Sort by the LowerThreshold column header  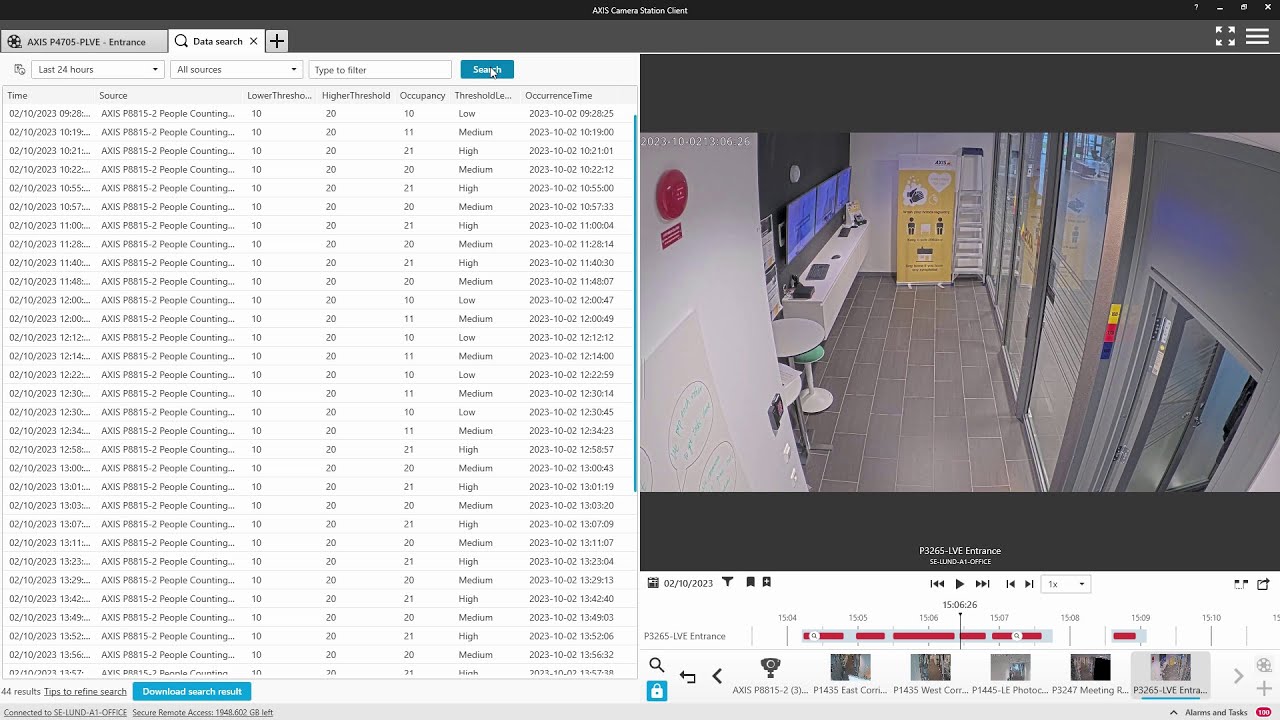tap(280, 95)
